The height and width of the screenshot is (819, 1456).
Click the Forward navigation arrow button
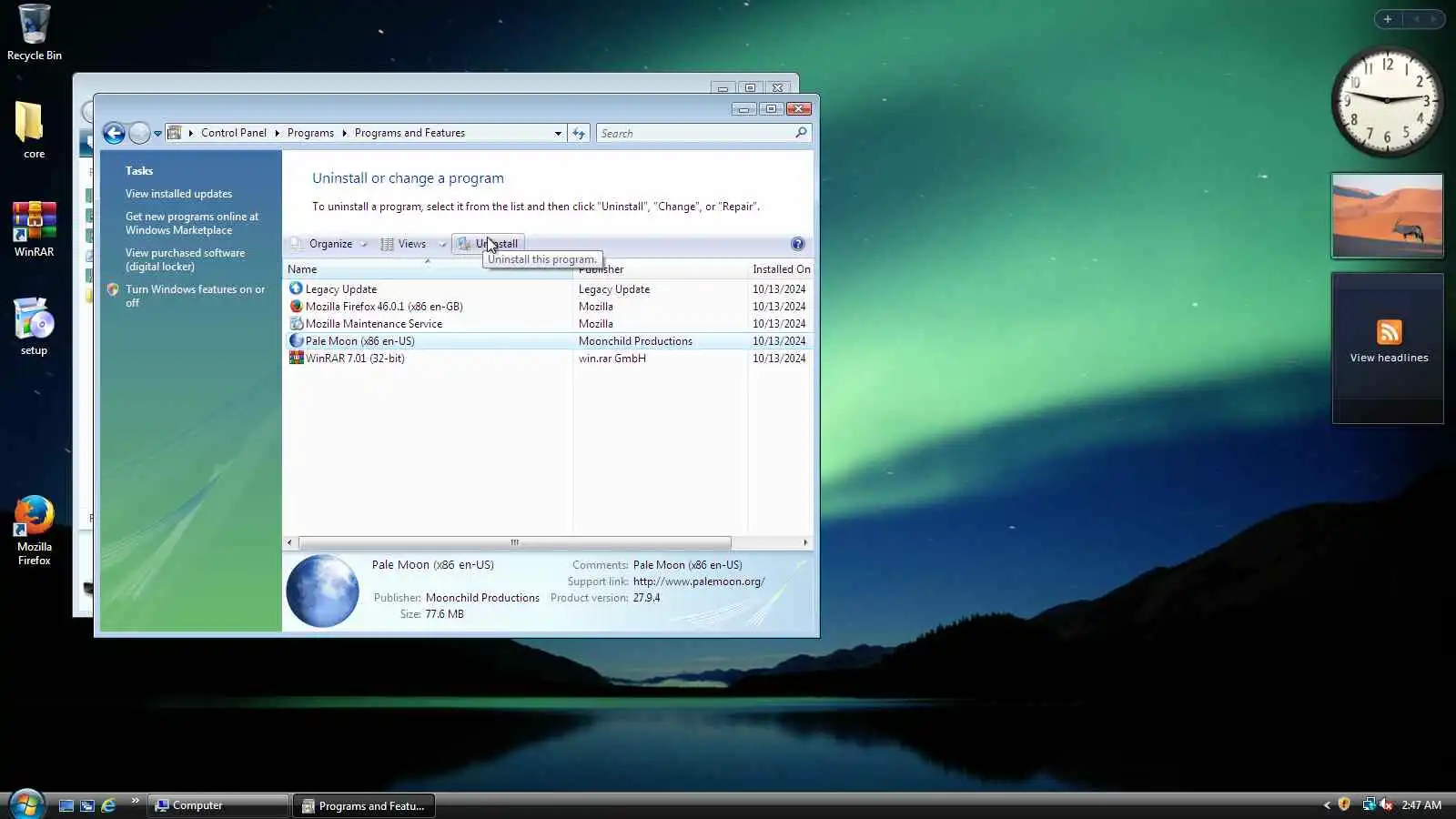(139, 134)
